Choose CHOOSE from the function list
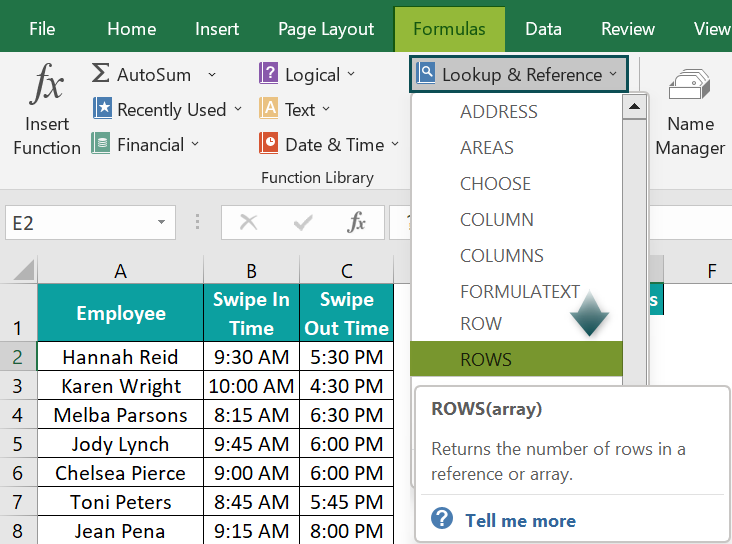Image resolution: width=732 pixels, height=544 pixels. pyautogui.click(x=516, y=184)
